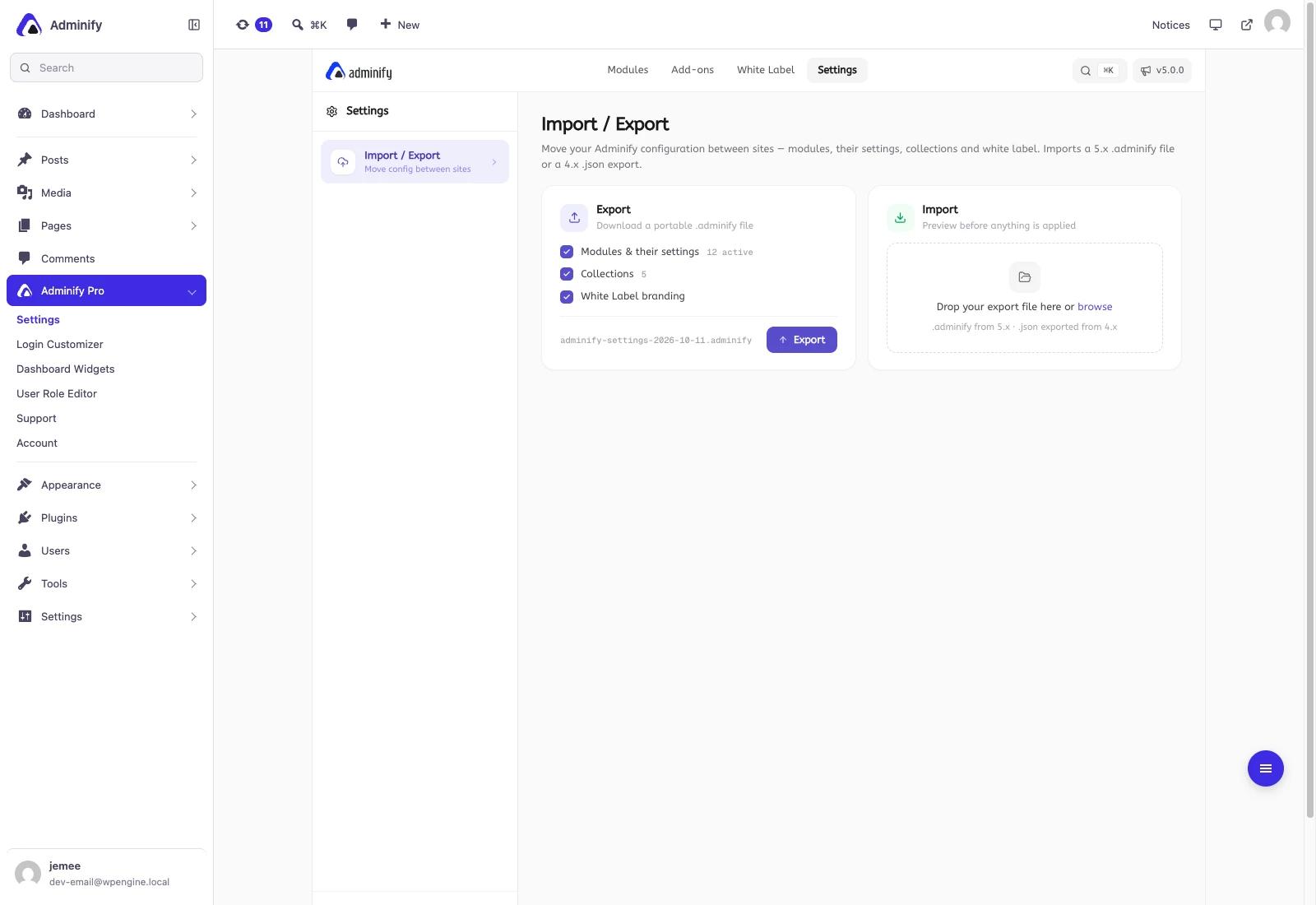Open the Account submenu link
Screen dimensions: 1316x905
pyautogui.click(x=37, y=443)
